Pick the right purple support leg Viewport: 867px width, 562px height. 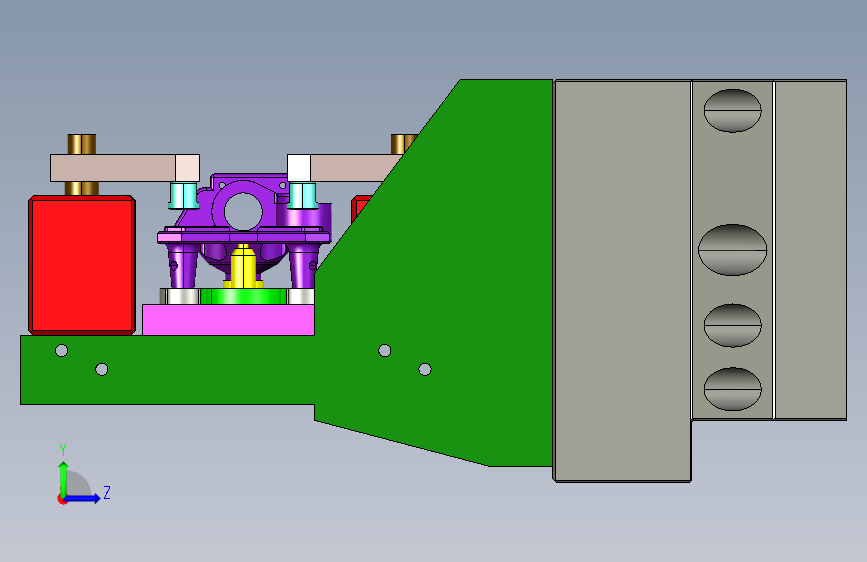(303, 266)
